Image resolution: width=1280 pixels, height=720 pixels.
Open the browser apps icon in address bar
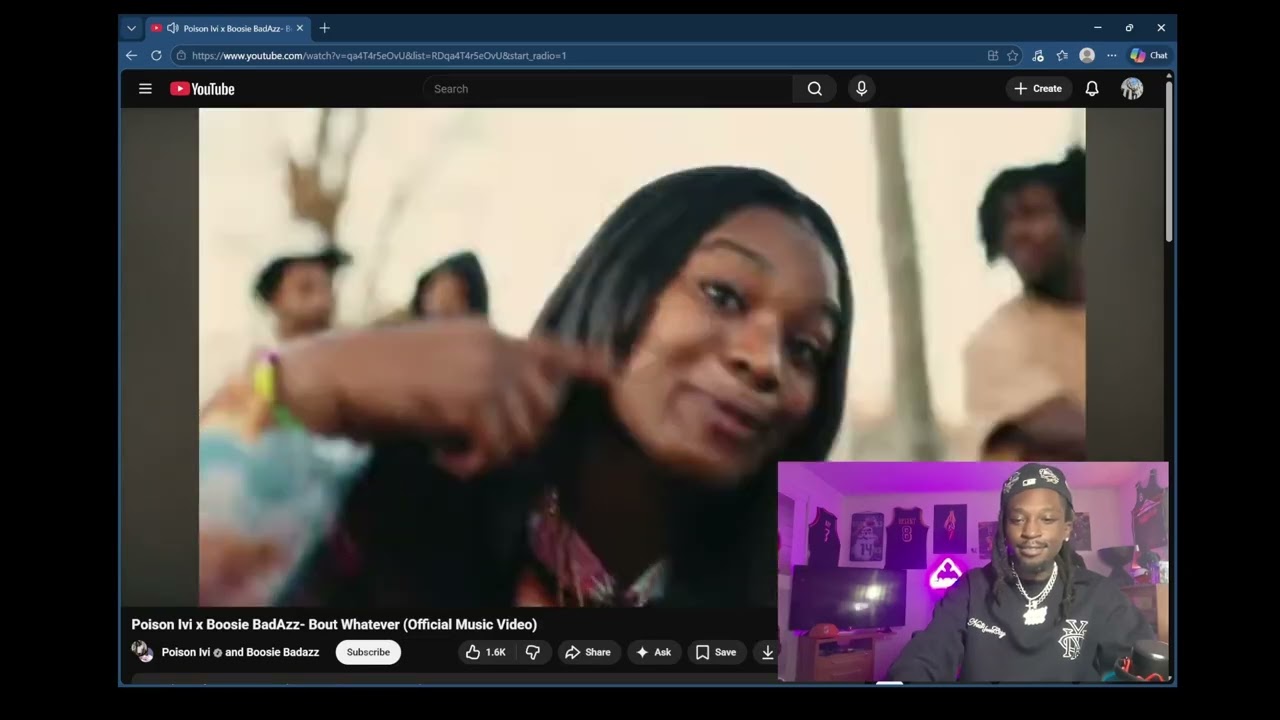tap(993, 56)
